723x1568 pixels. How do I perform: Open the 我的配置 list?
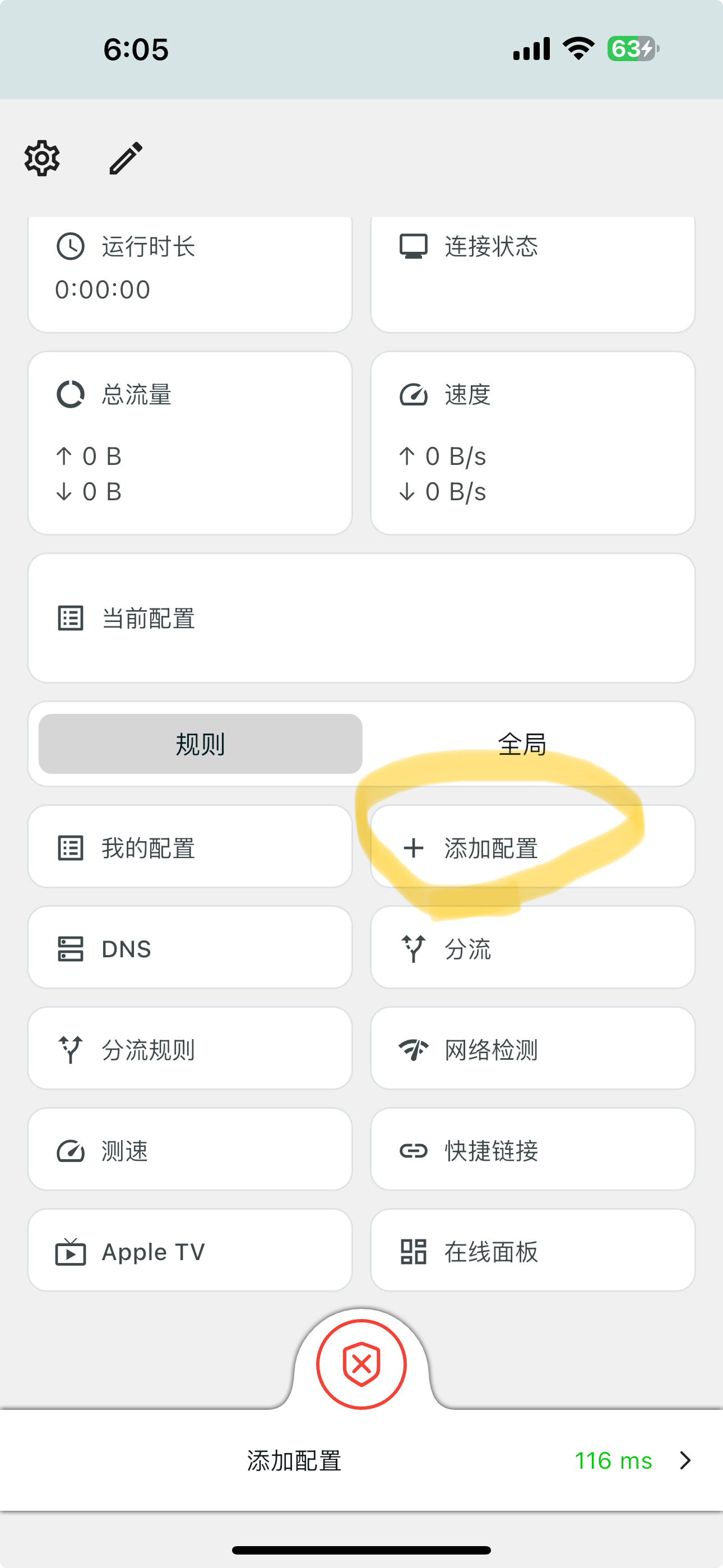click(190, 847)
